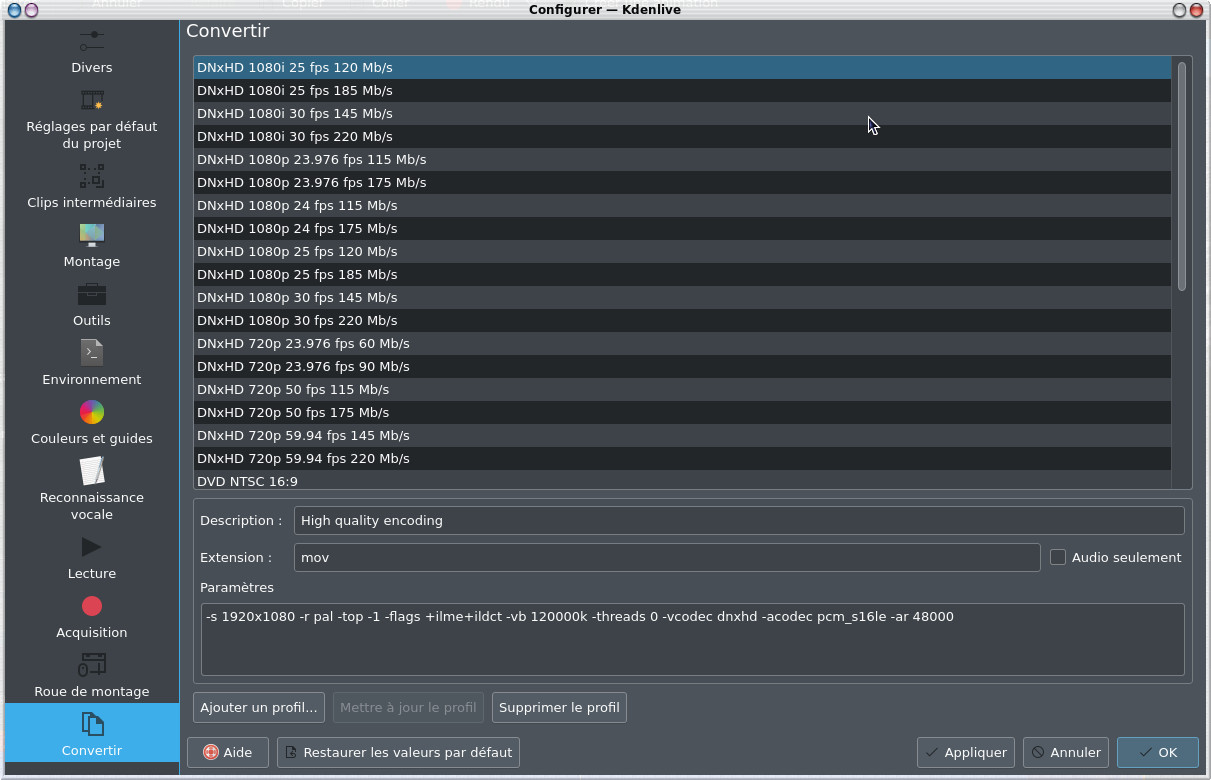
Task: Select DNxHD 1080p 30 fps 220 Mb/s
Action: coord(682,320)
